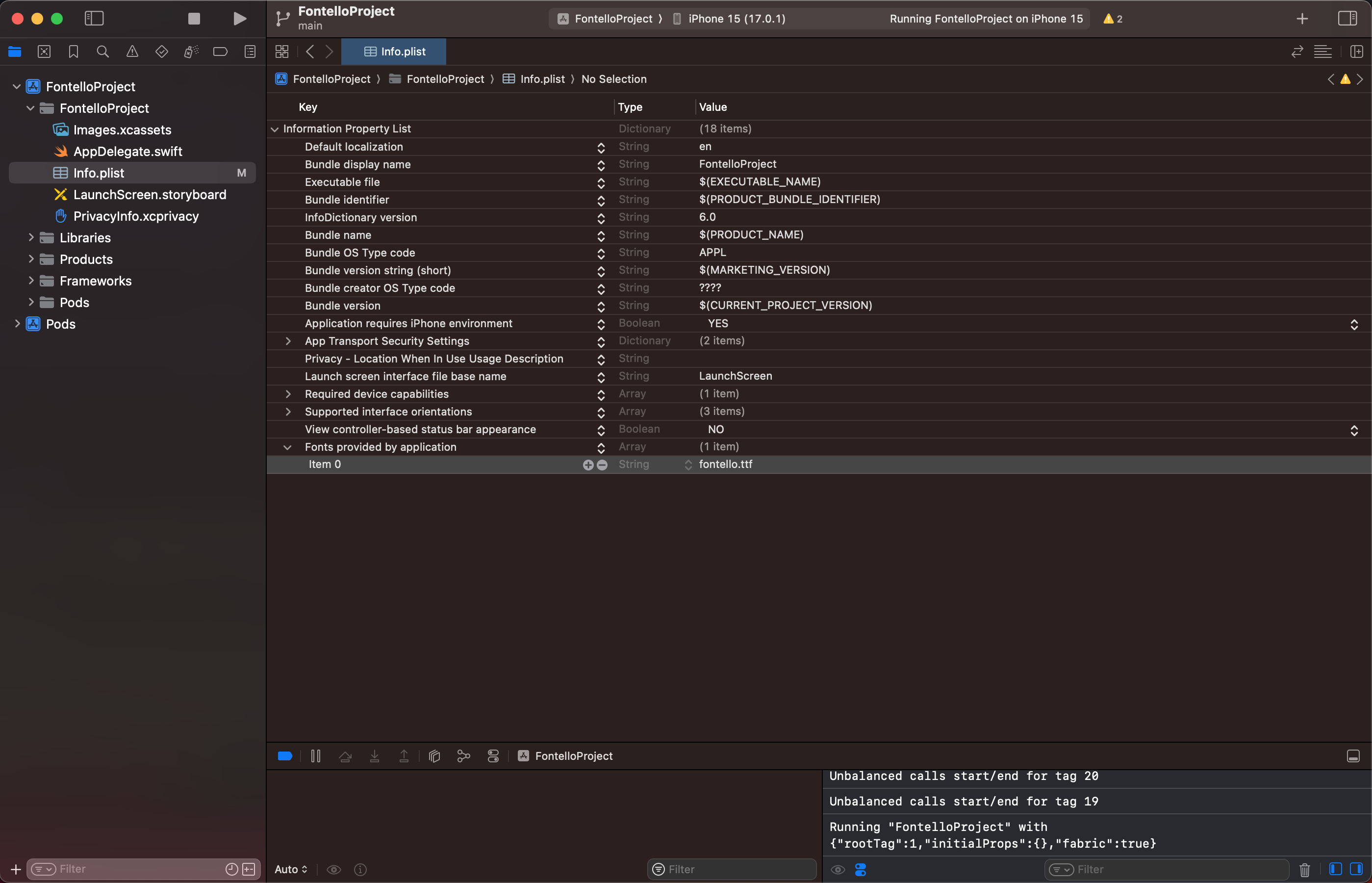Hide the debug area
Image resolution: width=1372 pixels, height=883 pixels.
click(x=1353, y=756)
